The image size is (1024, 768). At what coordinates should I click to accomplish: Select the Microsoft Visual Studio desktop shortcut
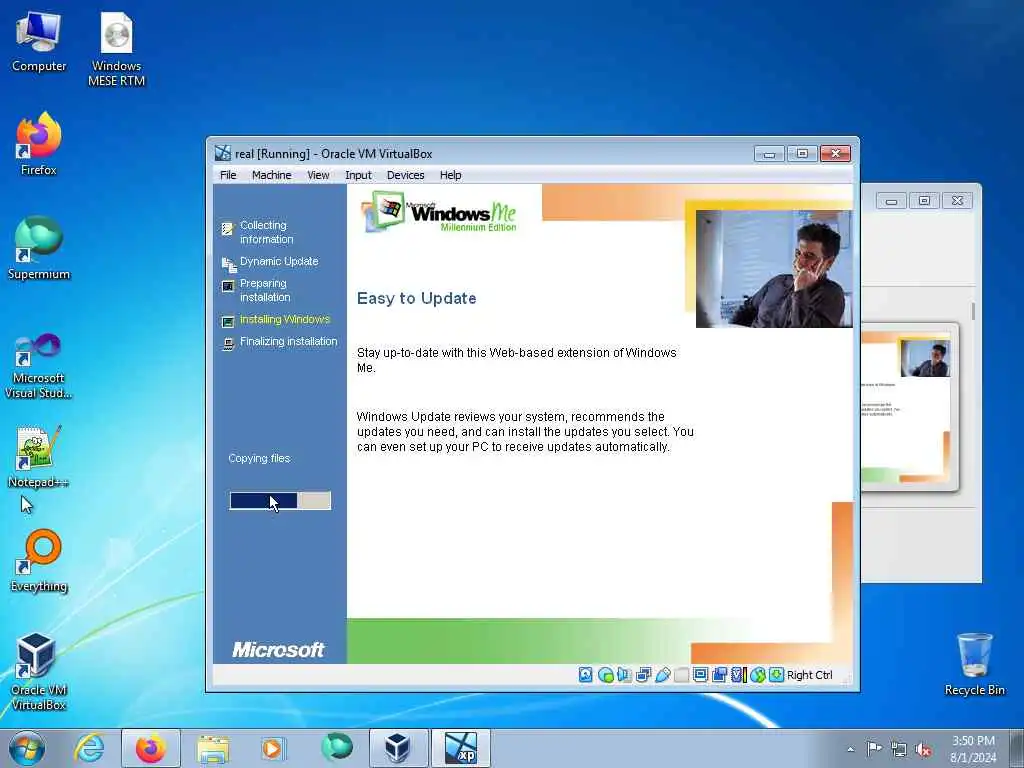click(x=39, y=366)
